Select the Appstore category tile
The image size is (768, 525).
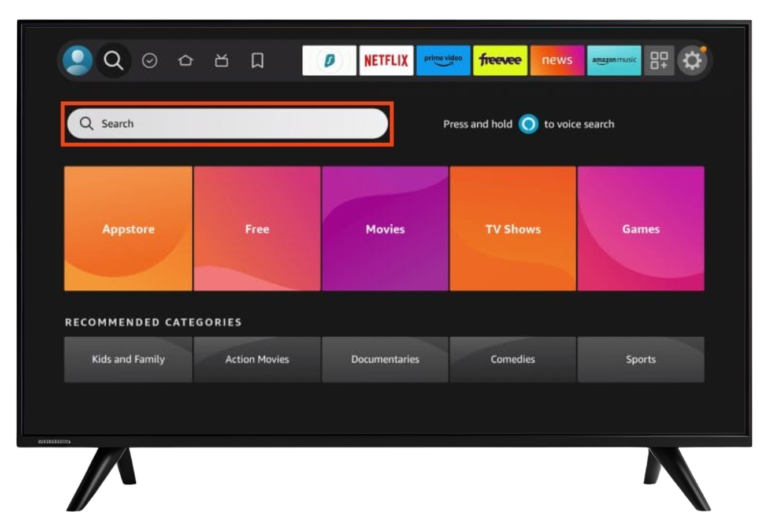pyautogui.click(x=128, y=229)
